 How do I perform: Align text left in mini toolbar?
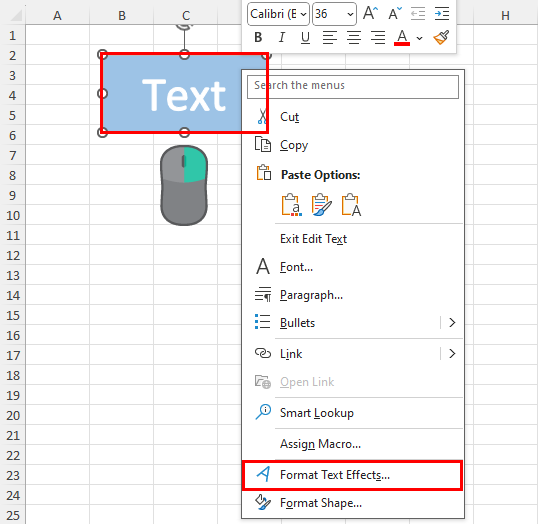[x=330, y=37]
